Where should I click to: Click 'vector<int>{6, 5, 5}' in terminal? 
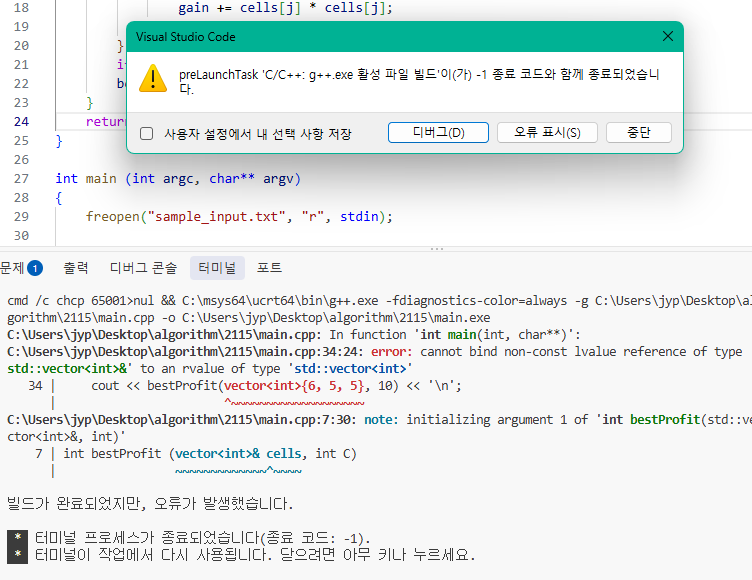coord(294,386)
